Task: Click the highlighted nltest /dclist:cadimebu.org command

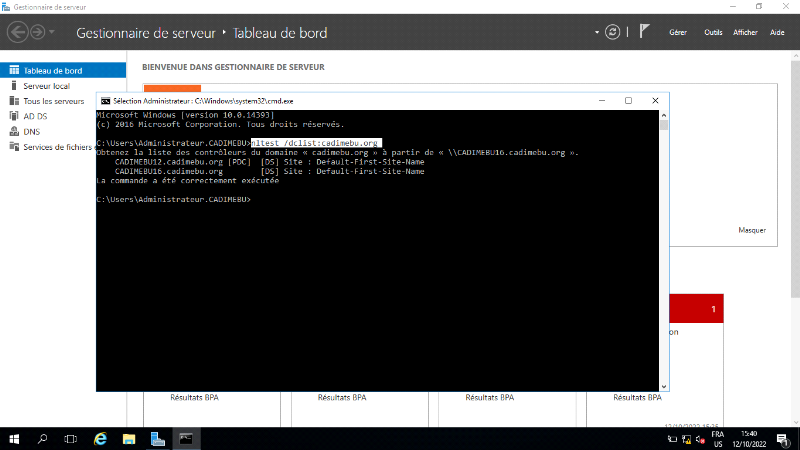Action: 316,143
